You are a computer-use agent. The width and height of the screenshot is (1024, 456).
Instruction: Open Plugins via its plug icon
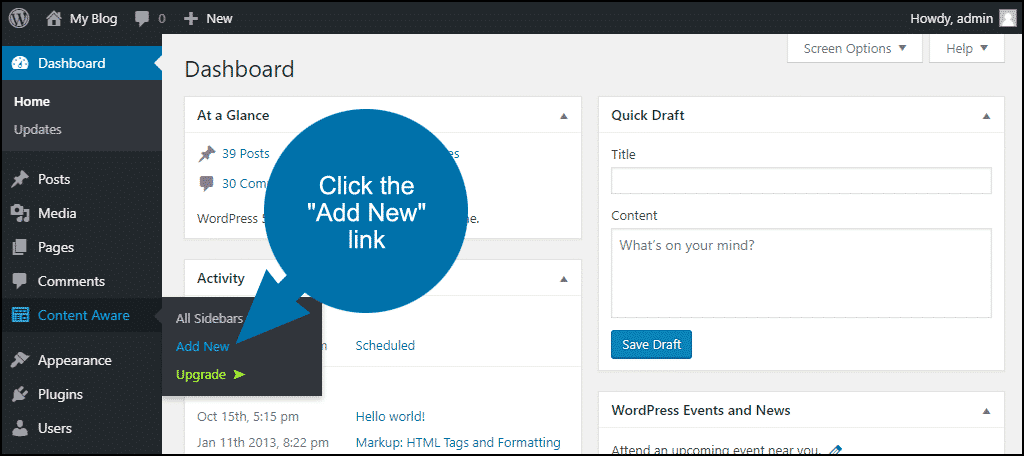coord(20,394)
